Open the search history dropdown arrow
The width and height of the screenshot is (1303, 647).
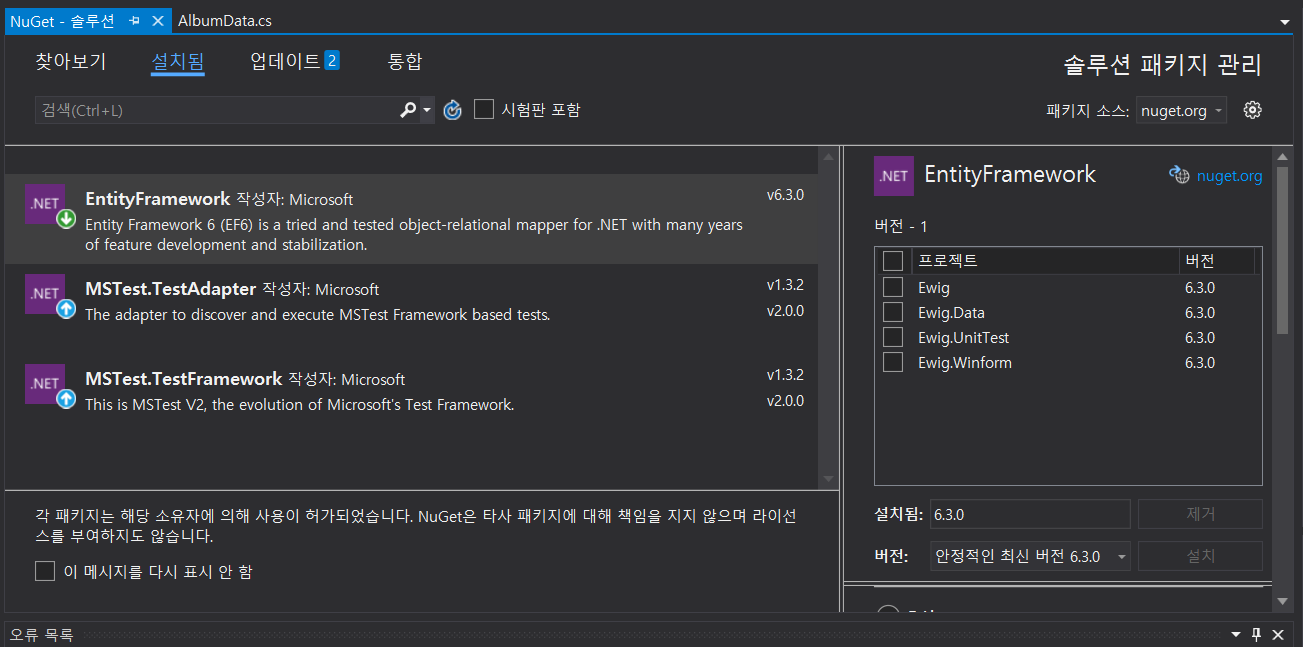click(x=427, y=110)
